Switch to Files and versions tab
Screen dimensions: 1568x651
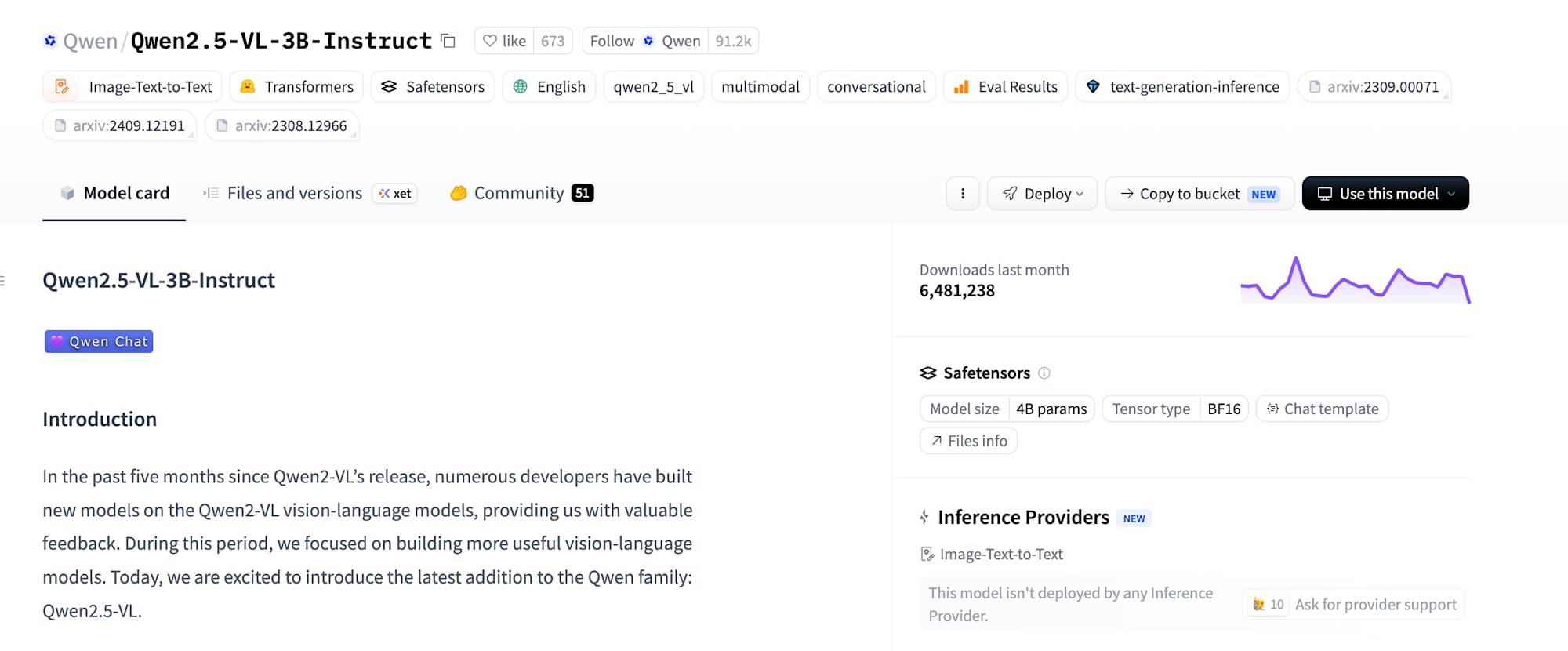pos(282,194)
